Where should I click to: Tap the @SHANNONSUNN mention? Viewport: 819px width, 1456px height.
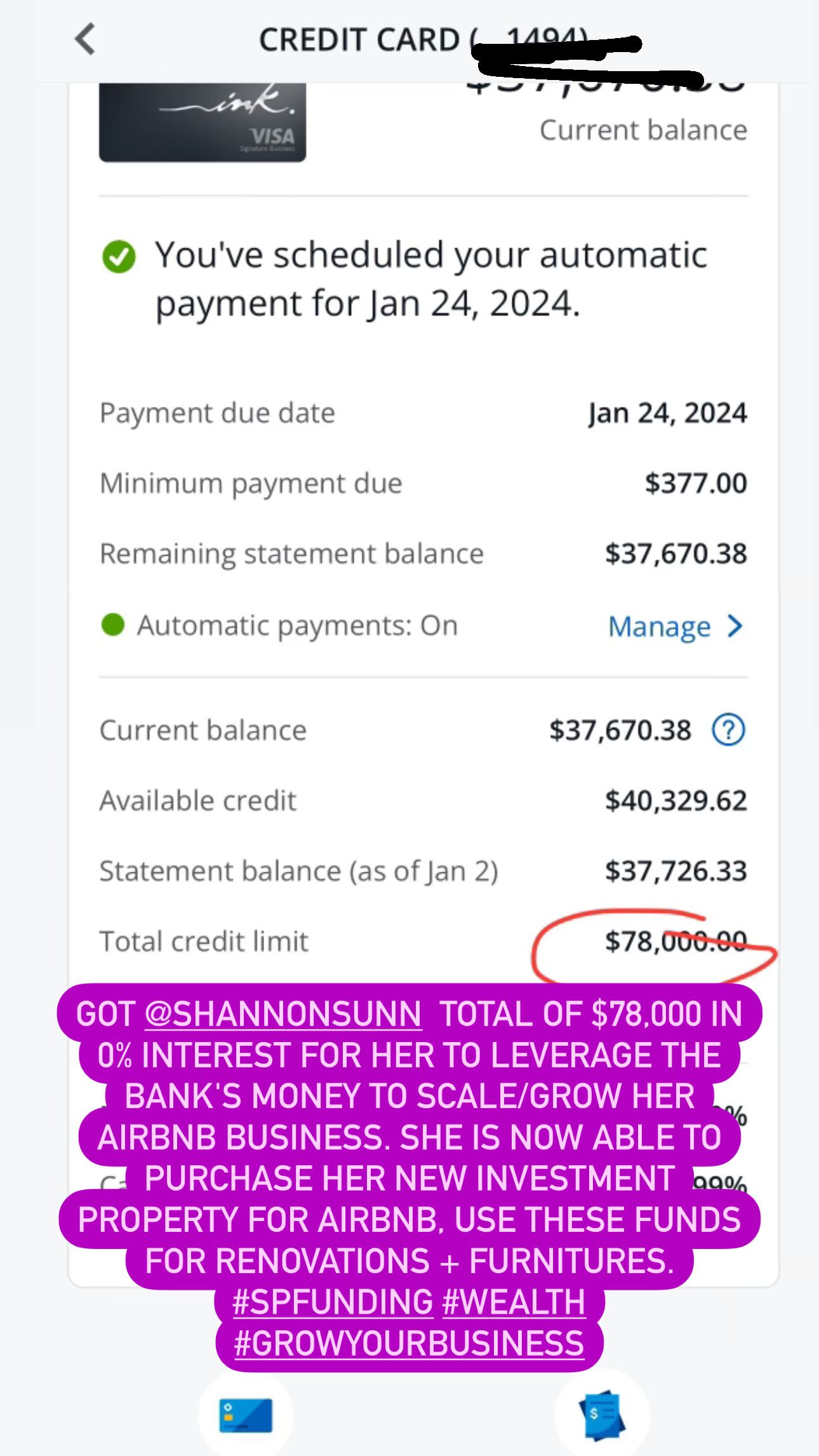click(x=283, y=1014)
